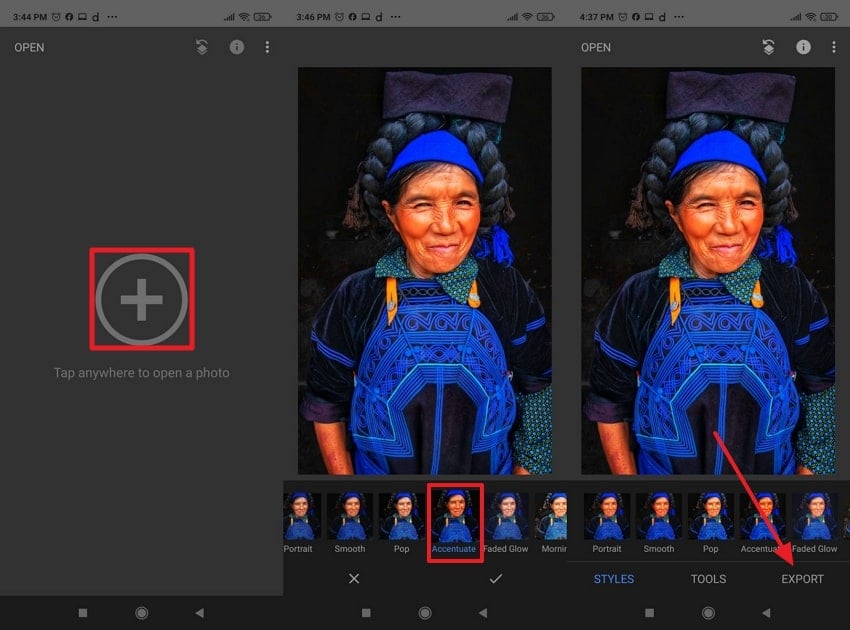The width and height of the screenshot is (850, 630).
Task: Tap the Wi-Fi icon in middle status bar
Action: (527, 17)
